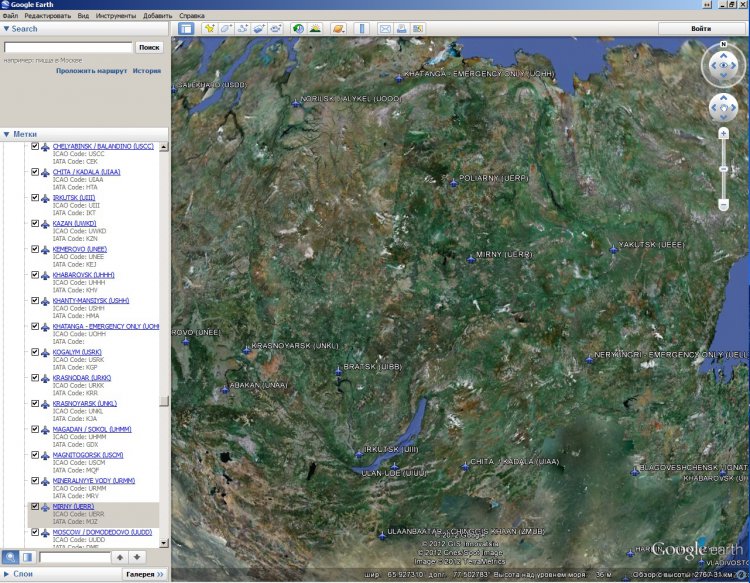The width and height of the screenshot is (750, 583).
Task: Collapse the Метки panel triangle
Action: (x=6, y=134)
